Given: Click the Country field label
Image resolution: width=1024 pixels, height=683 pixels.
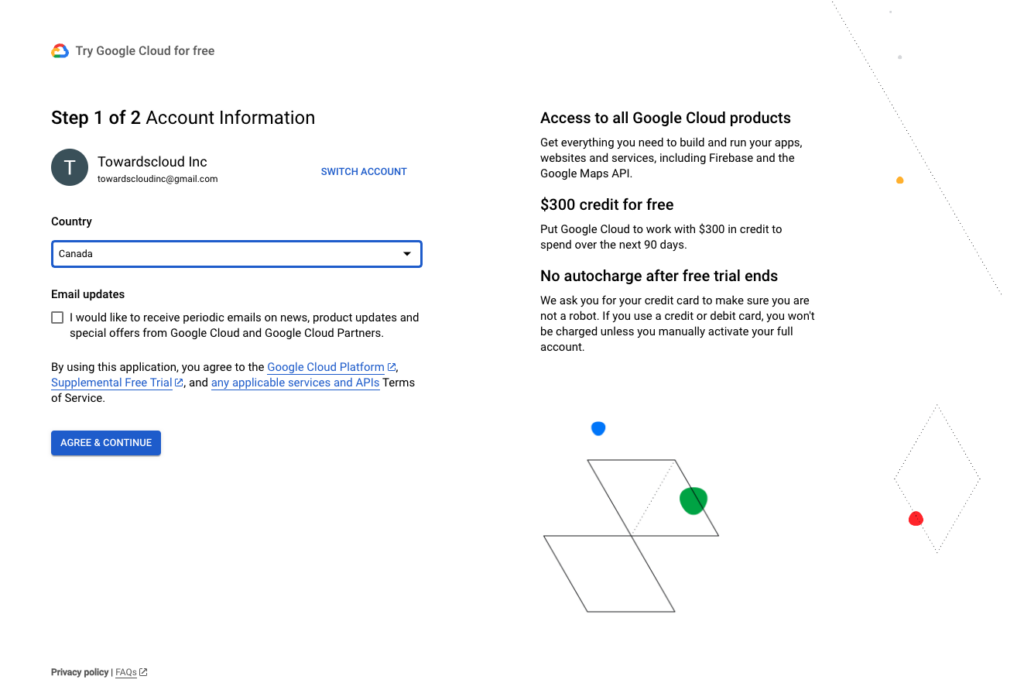Looking at the screenshot, I should (x=71, y=222).
